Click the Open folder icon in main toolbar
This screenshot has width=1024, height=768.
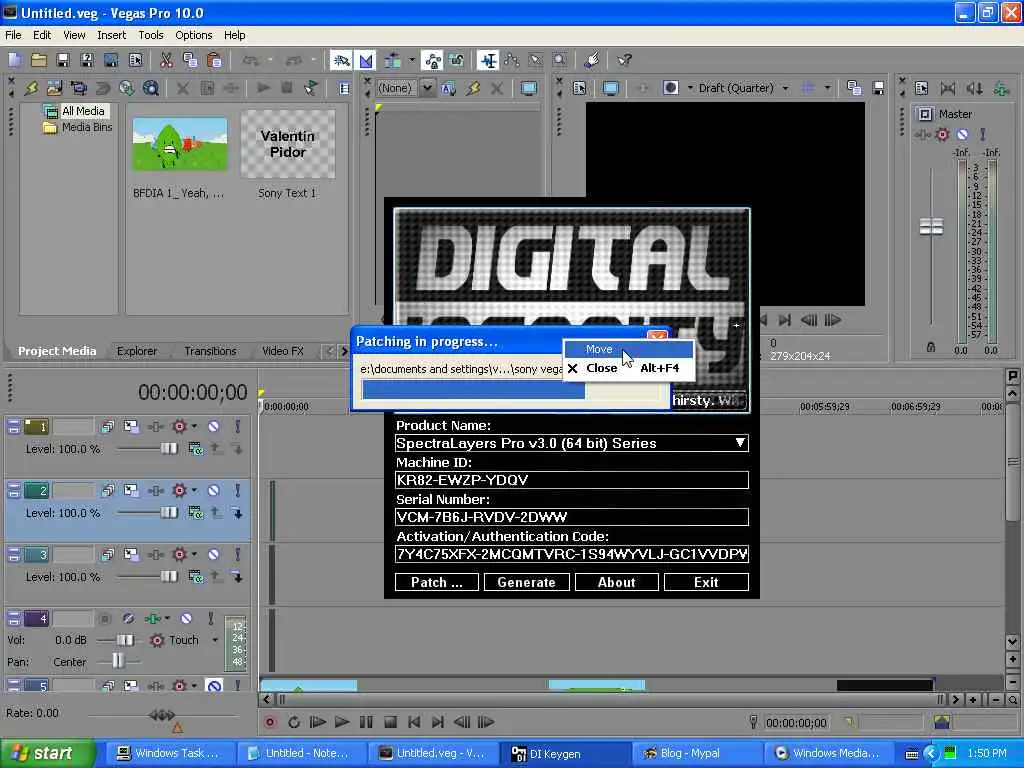click(39, 60)
